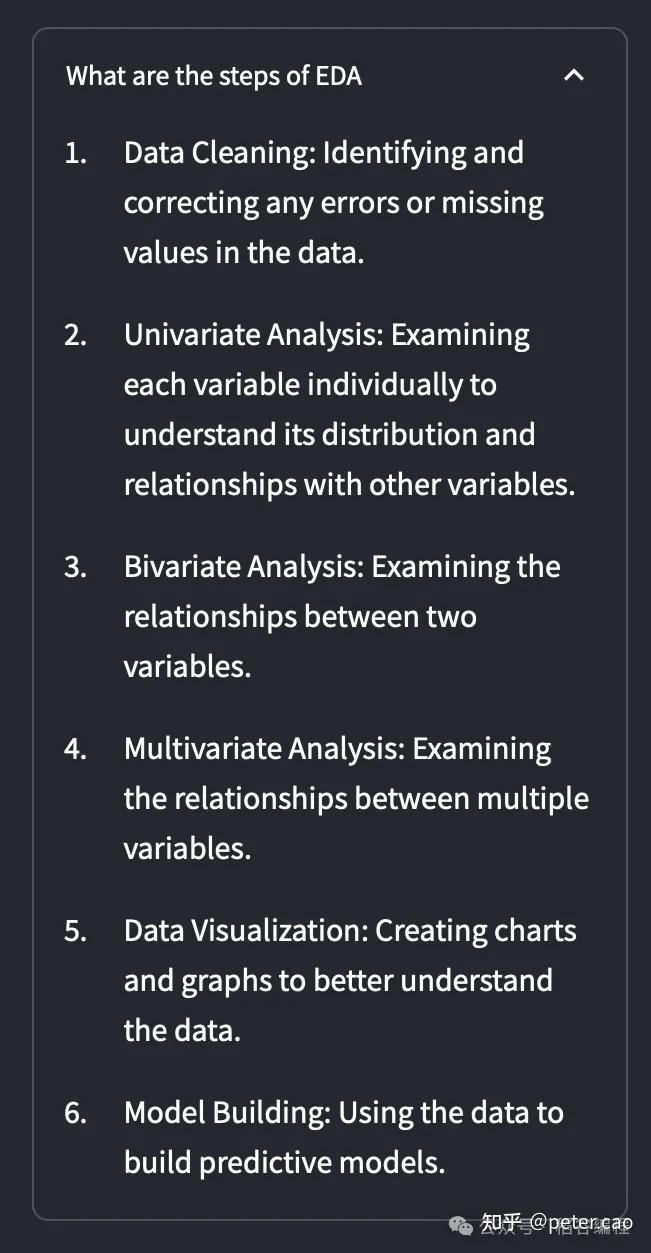This screenshot has height=1253, width=651.
Task: Click the WeChat logo in the watermark
Action: pos(463,1224)
